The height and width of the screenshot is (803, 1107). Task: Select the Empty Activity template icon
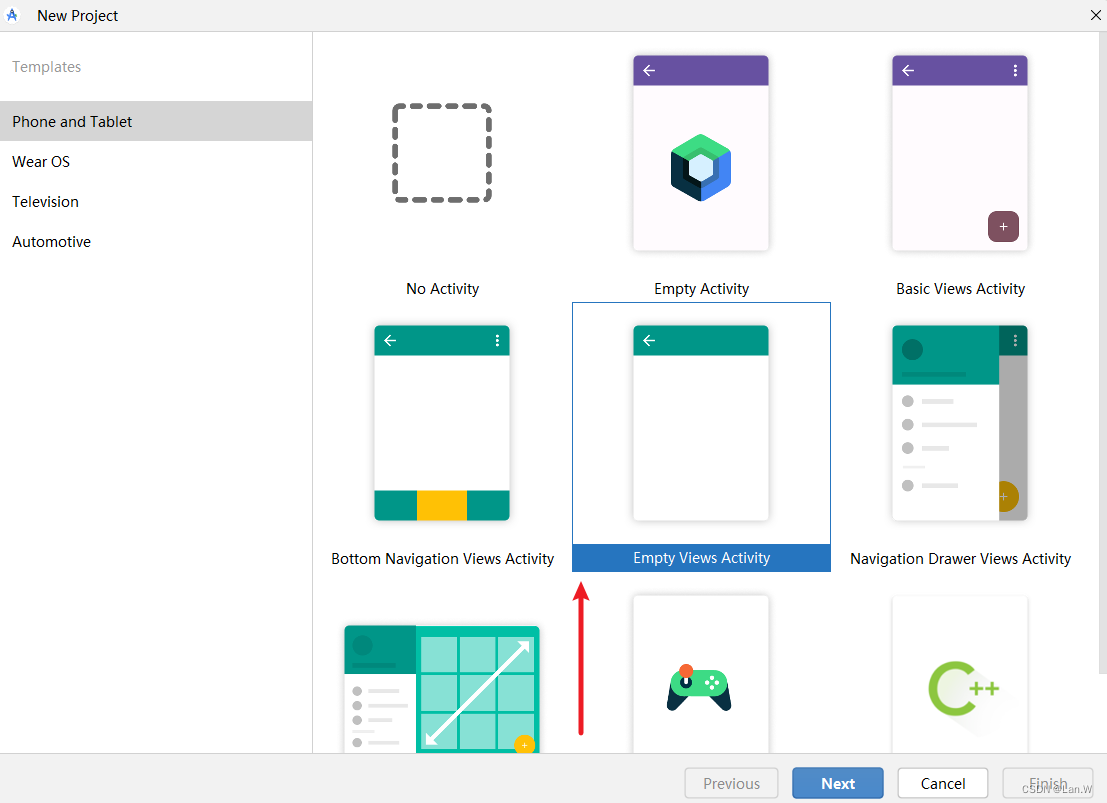tap(700, 152)
